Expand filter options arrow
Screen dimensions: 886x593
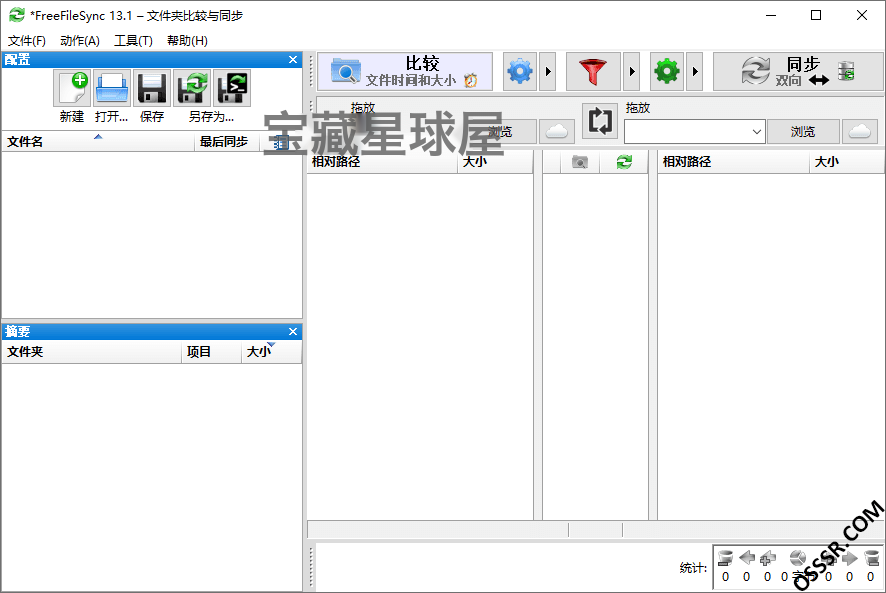pos(632,72)
